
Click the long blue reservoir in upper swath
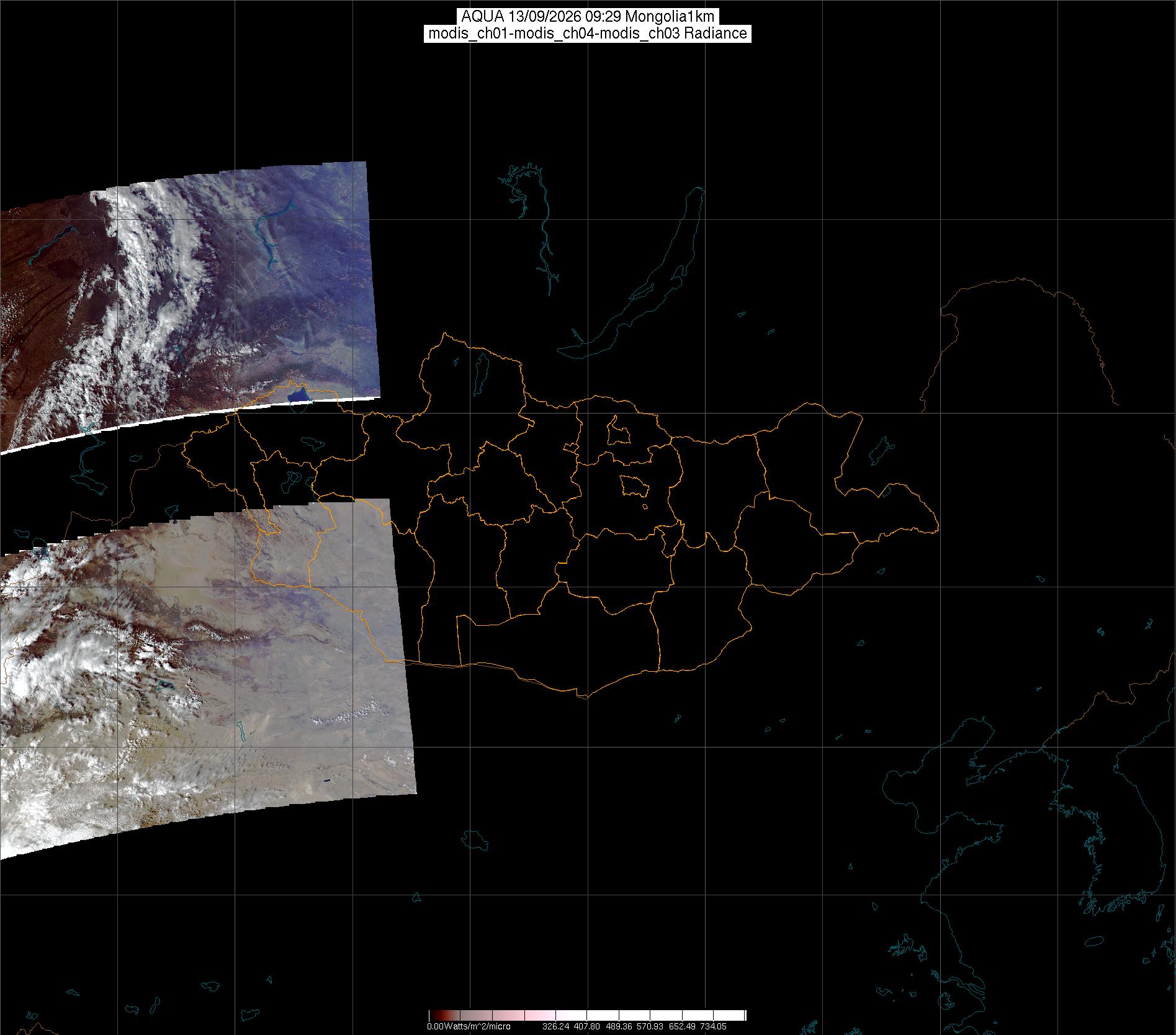[x=272, y=233]
